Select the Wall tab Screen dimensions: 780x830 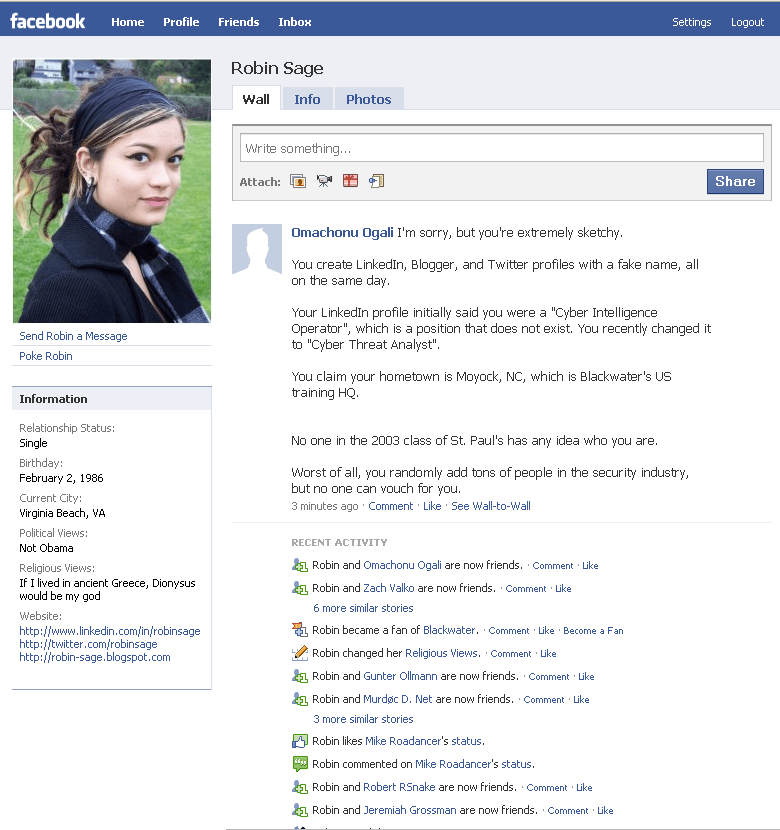point(256,99)
